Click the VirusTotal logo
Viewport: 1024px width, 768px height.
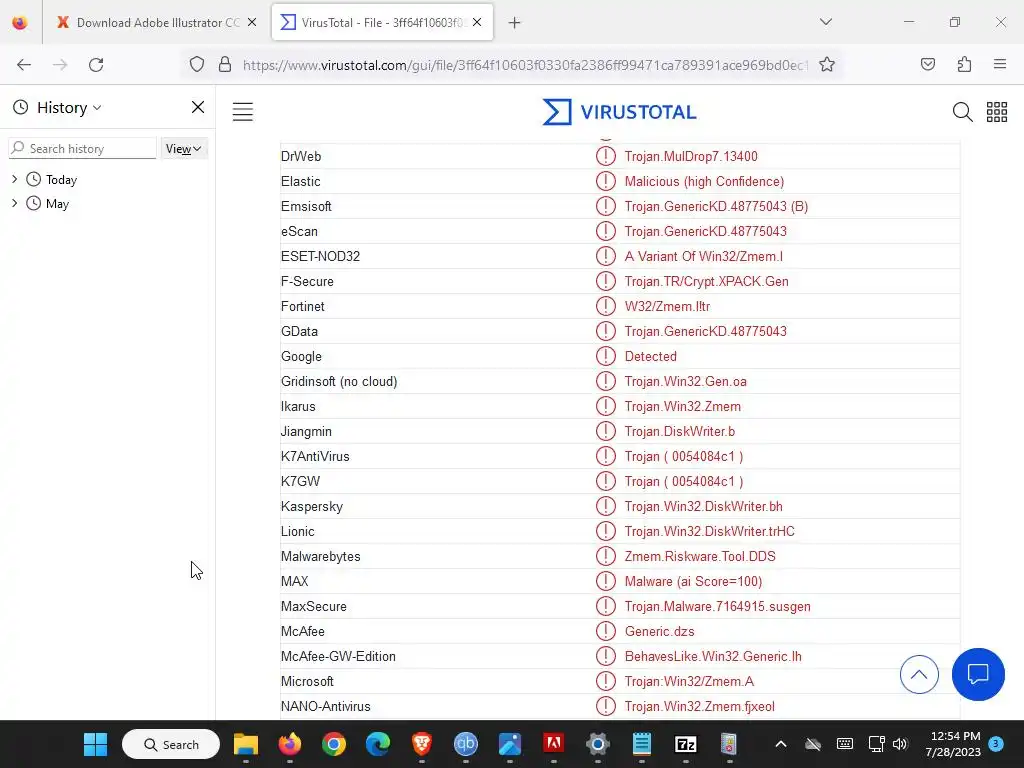619,112
